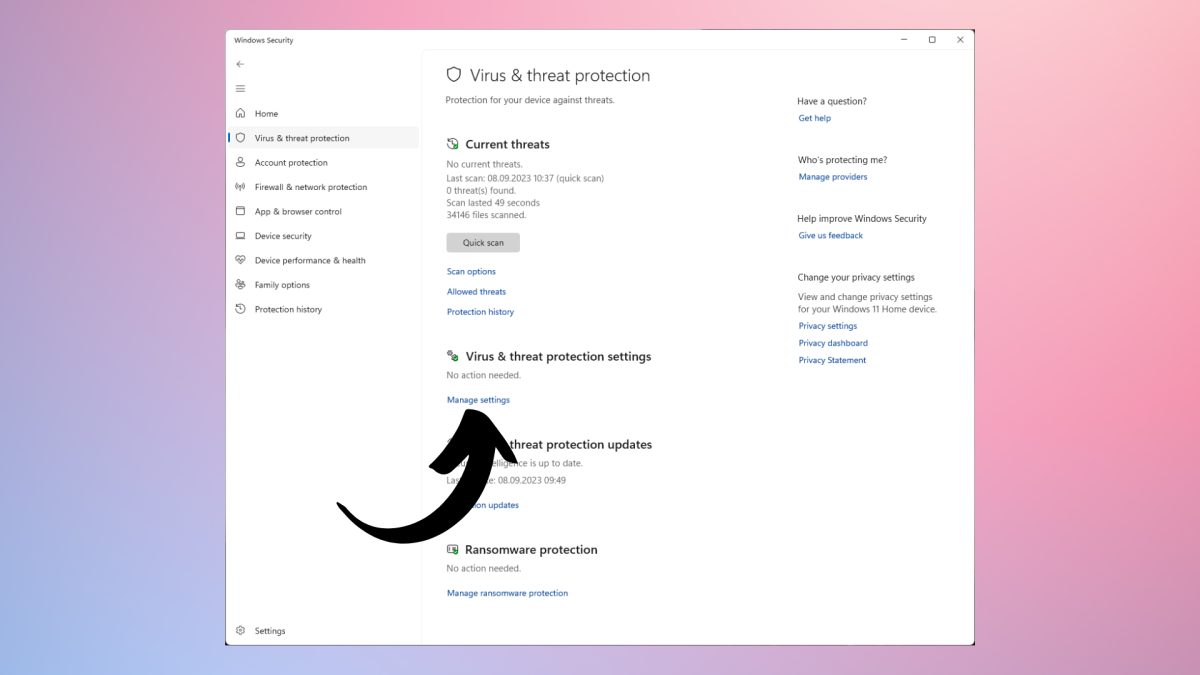The width and height of the screenshot is (1200, 675).
Task: Click the Device performance & health heart icon
Action: point(240,260)
